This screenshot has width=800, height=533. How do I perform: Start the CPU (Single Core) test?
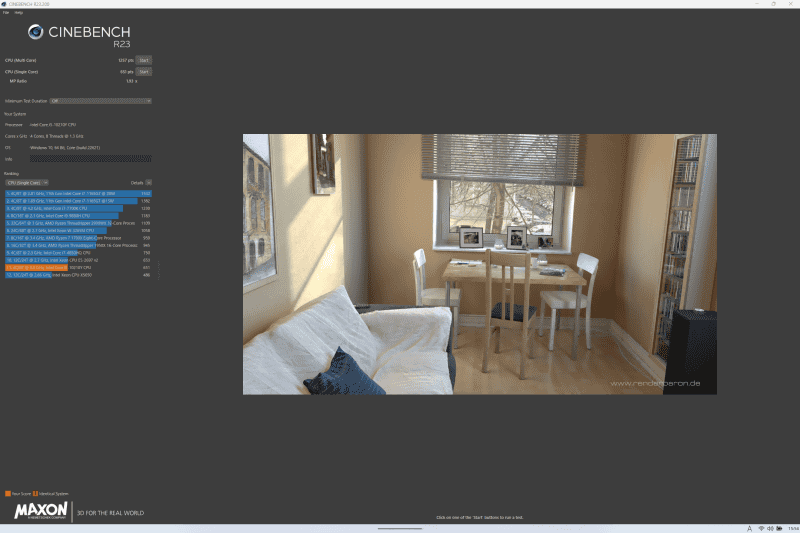[x=144, y=72]
